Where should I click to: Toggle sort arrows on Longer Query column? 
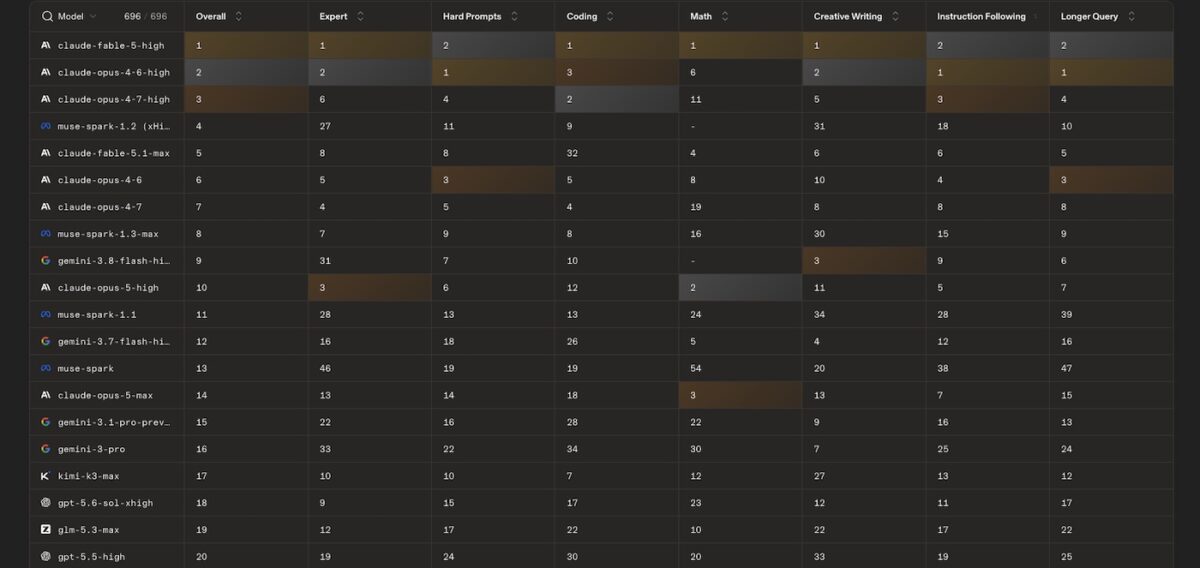tap(1131, 17)
